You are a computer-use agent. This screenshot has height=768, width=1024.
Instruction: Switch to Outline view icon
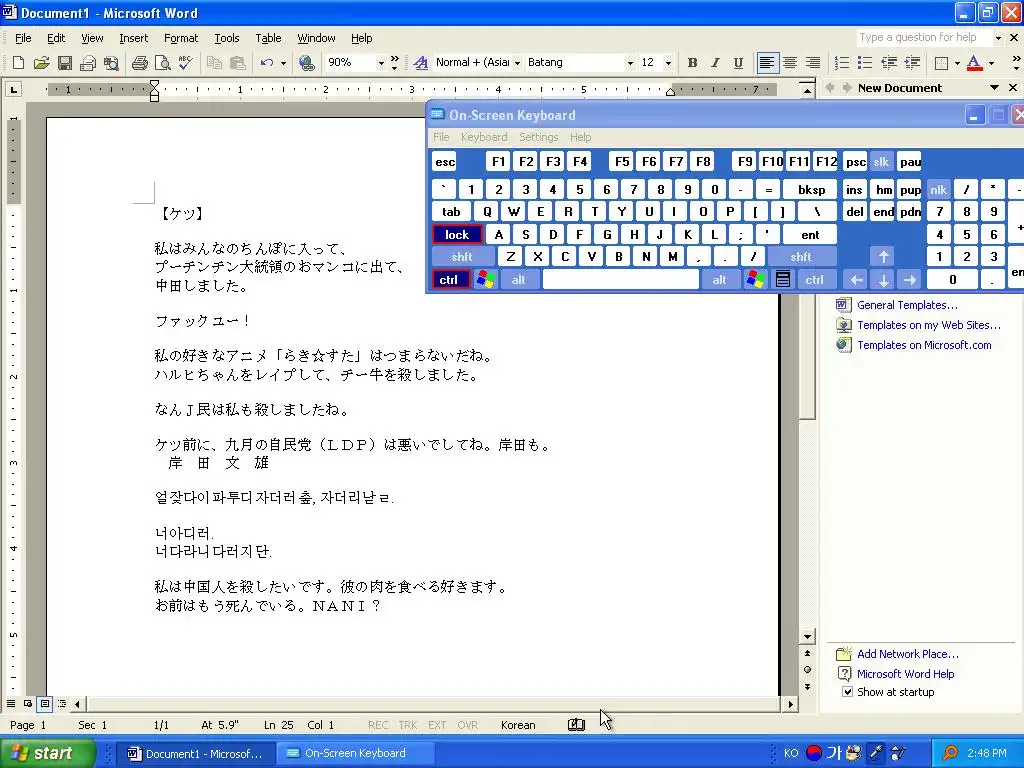(62, 704)
